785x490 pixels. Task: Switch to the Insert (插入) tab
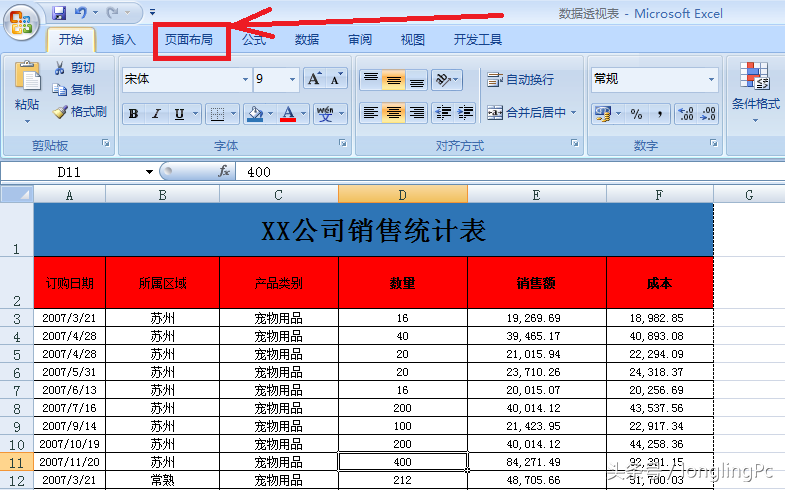[x=123, y=40]
